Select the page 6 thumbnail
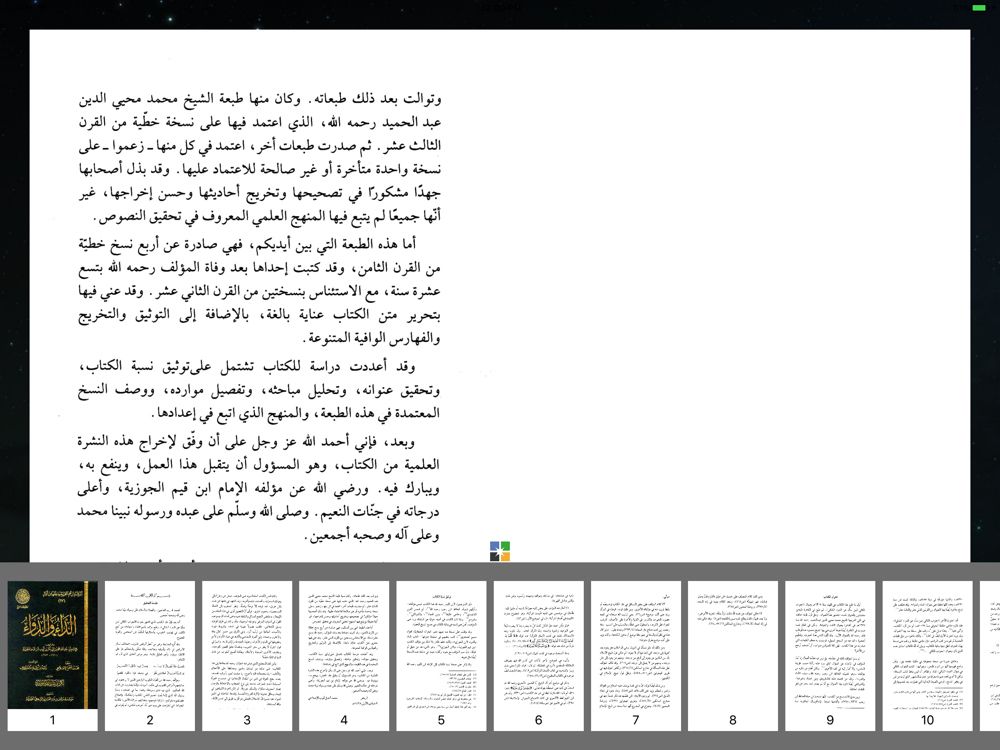This screenshot has height=750, width=1000. pyautogui.click(x=538, y=645)
